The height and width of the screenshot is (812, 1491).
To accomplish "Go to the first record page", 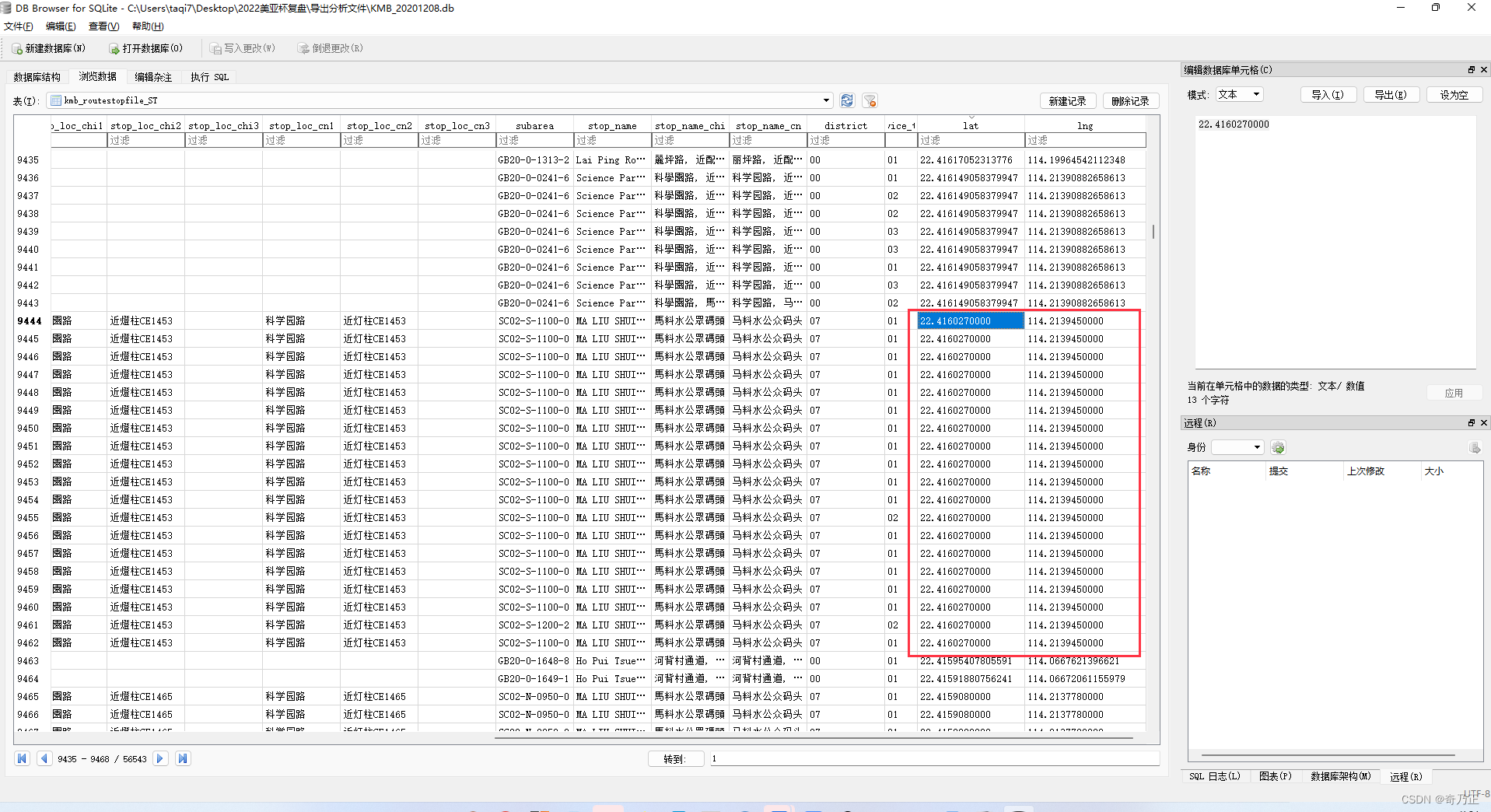I will pyautogui.click(x=22, y=758).
